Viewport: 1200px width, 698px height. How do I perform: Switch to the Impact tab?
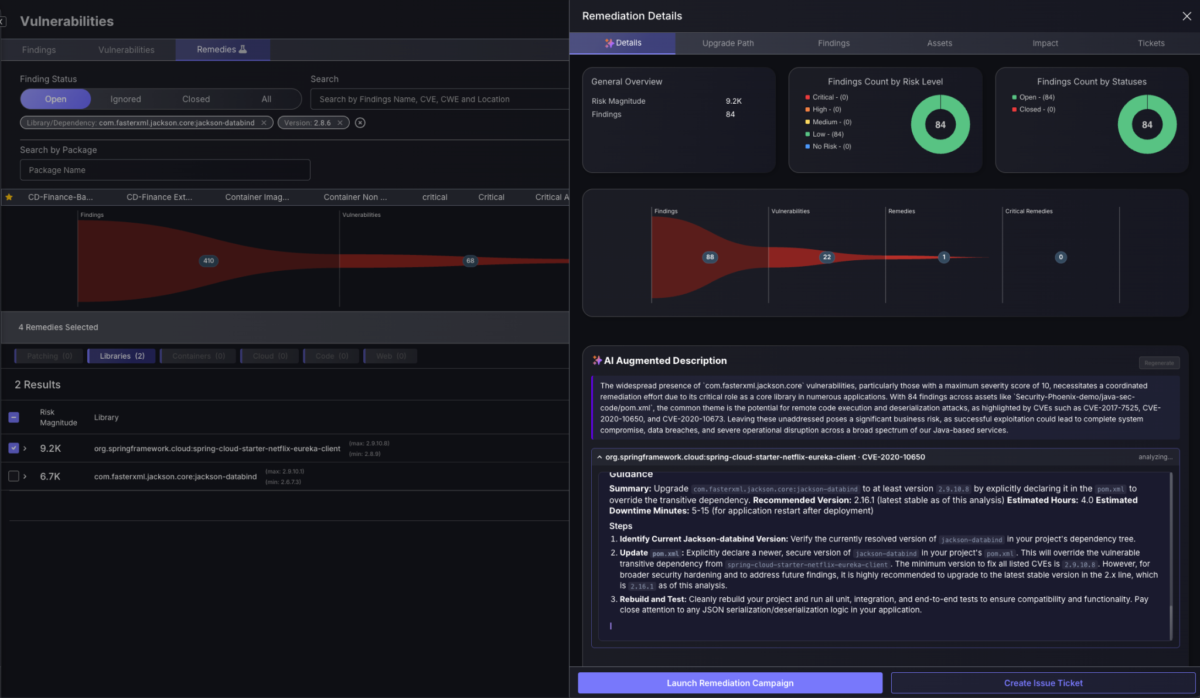pyautogui.click(x=1045, y=43)
